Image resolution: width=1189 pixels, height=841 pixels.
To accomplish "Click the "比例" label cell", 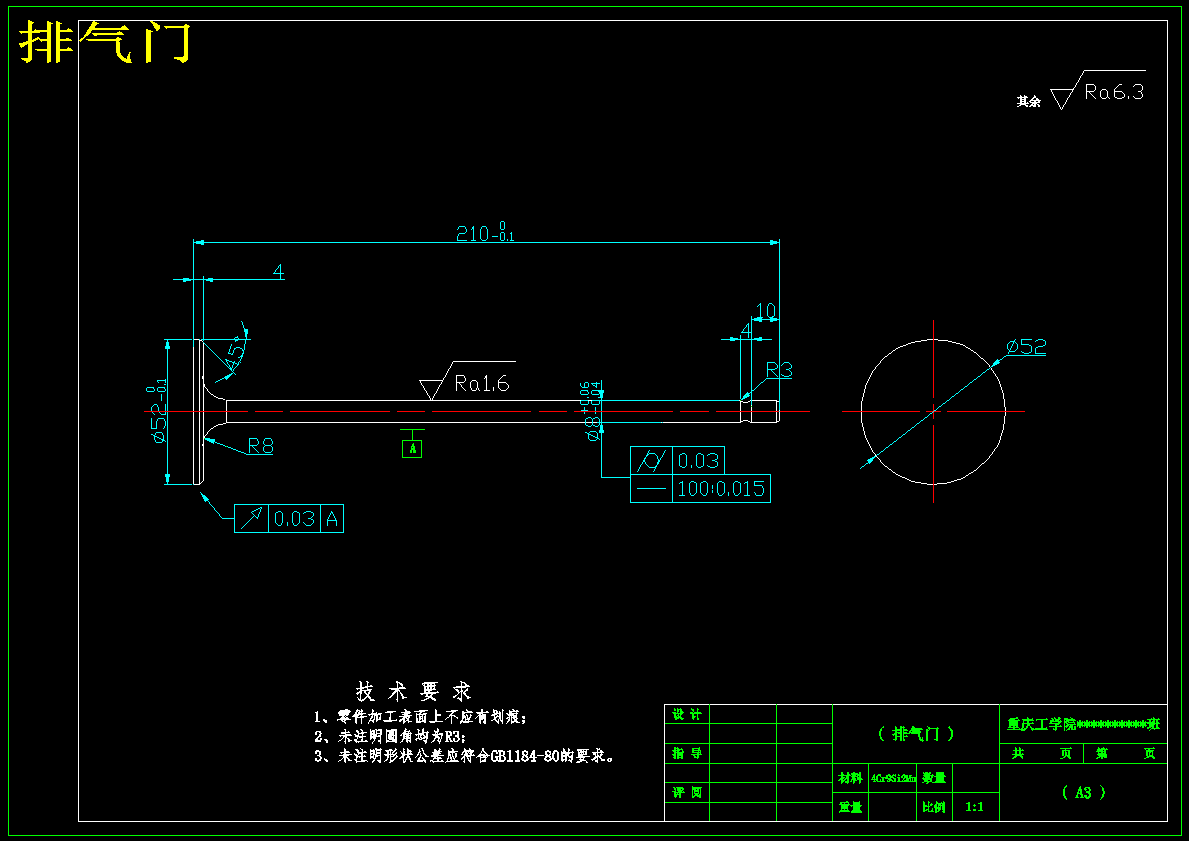I will tap(933, 807).
